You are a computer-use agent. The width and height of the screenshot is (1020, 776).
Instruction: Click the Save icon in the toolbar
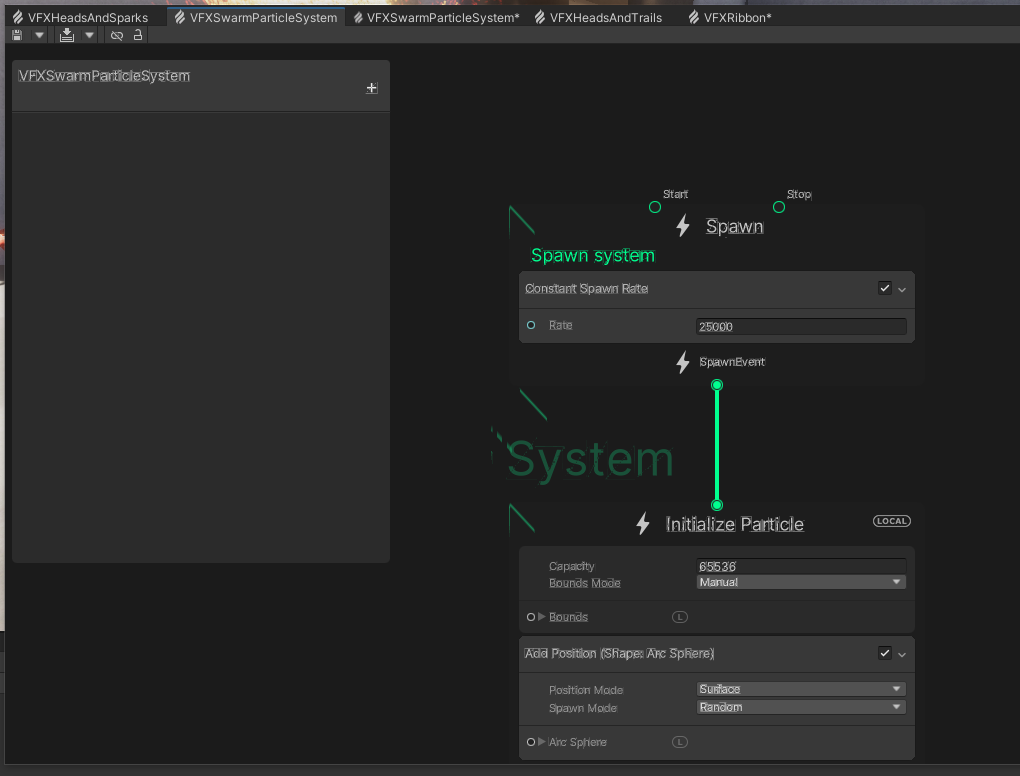16,34
